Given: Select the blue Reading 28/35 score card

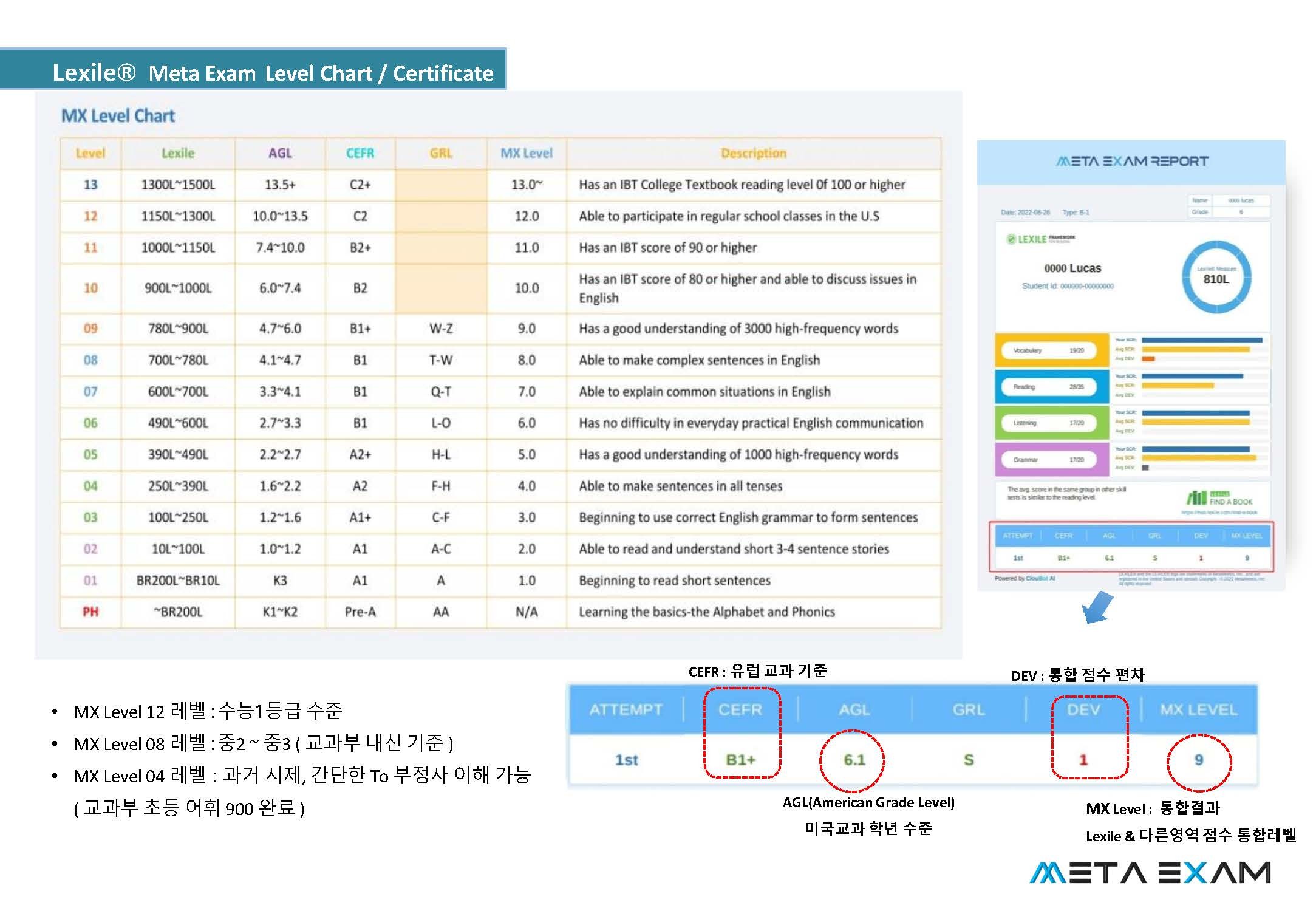Looking at the screenshot, I should [1051, 387].
